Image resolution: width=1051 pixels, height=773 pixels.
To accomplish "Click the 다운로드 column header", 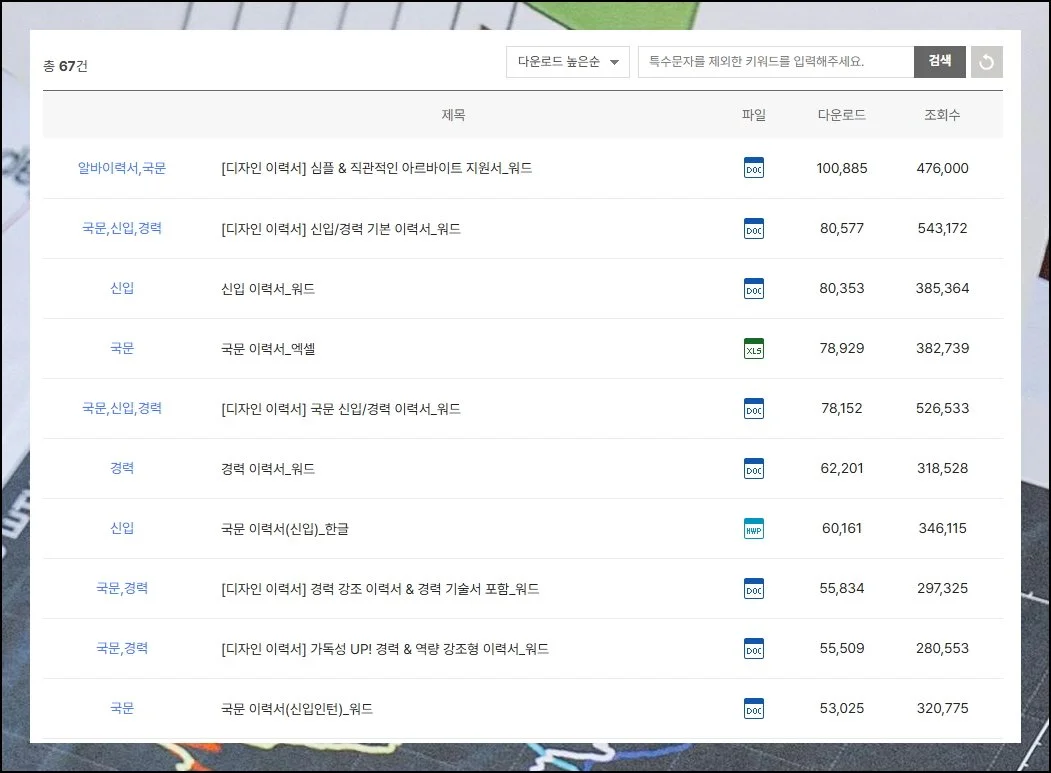I will [x=842, y=115].
